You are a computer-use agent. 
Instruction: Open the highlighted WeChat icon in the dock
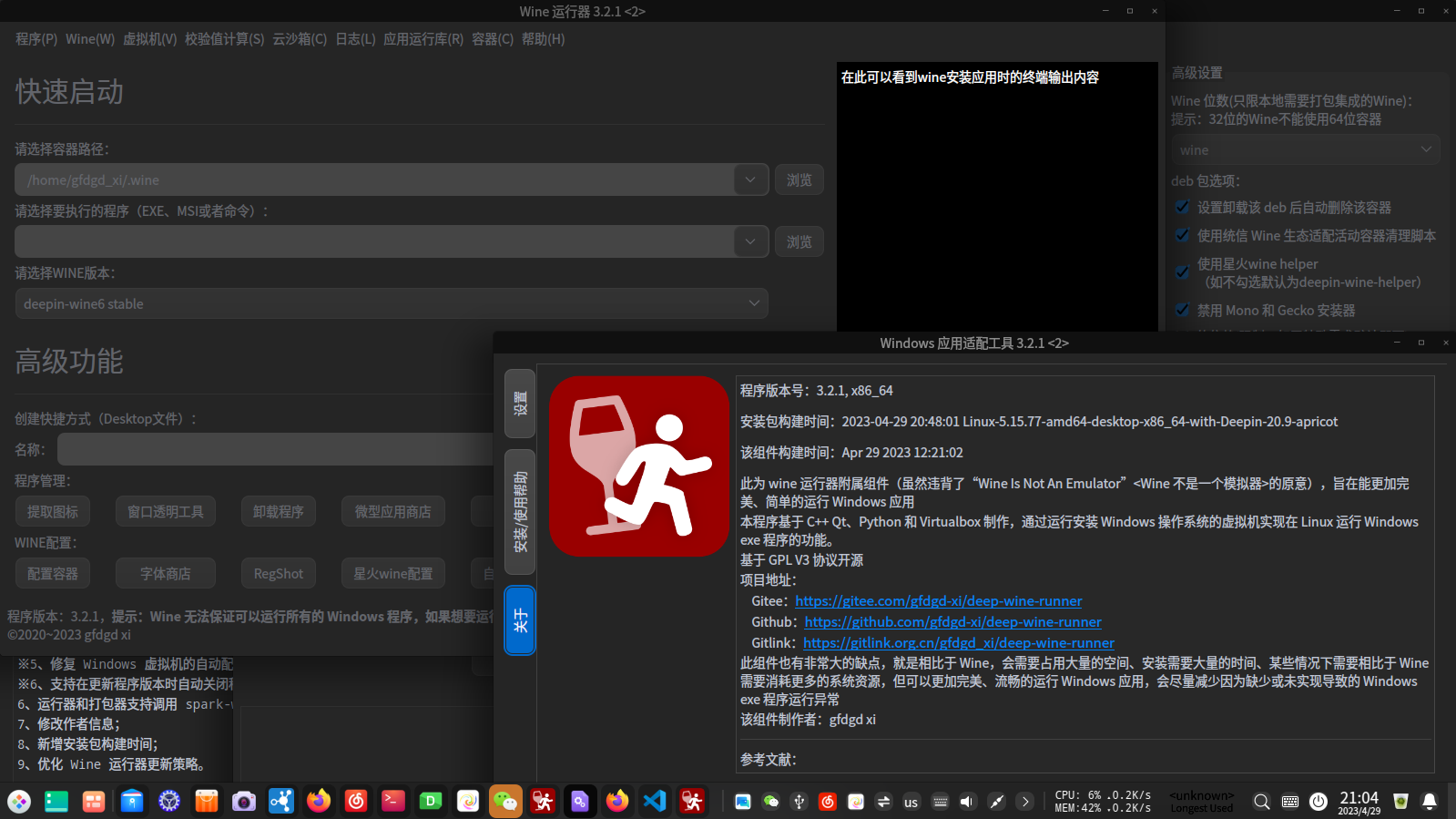coord(505,802)
